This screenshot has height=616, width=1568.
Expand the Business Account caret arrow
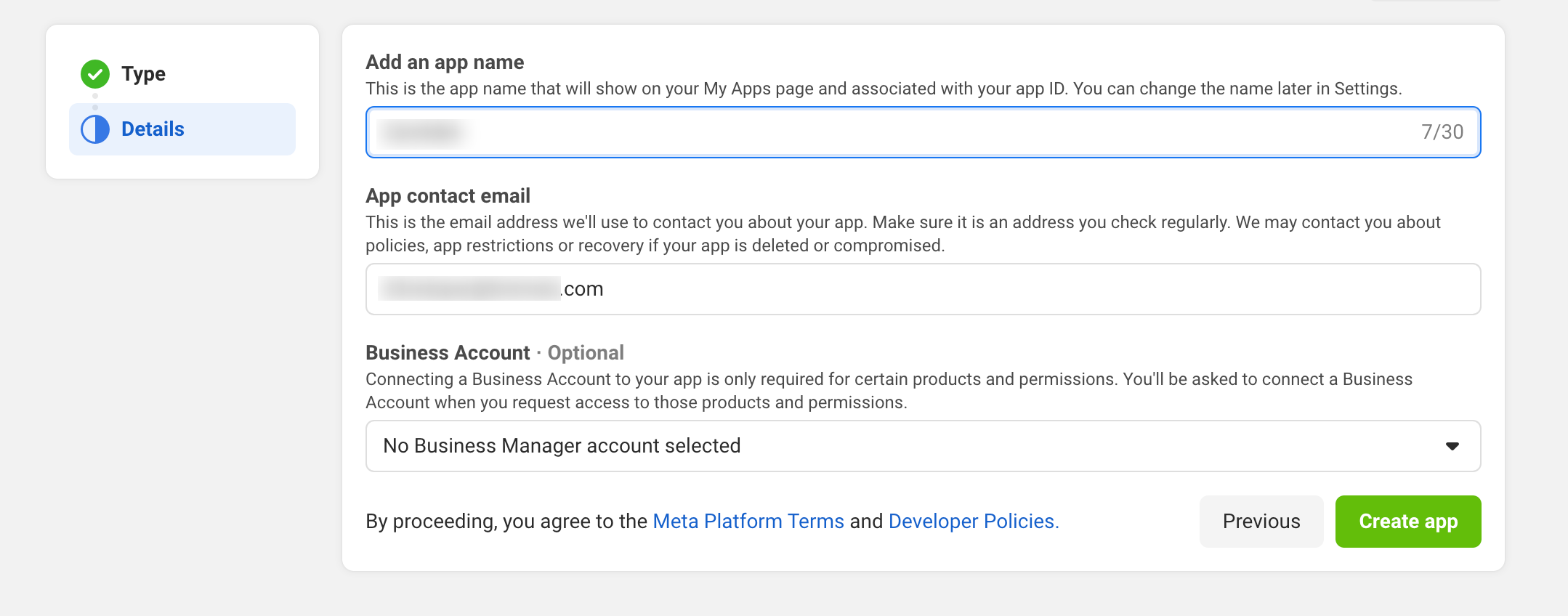[1452, 446]
